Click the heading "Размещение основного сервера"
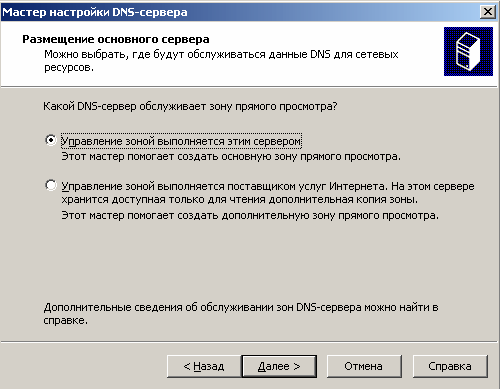This screenshot has width=500, height=389. (116, 39)
